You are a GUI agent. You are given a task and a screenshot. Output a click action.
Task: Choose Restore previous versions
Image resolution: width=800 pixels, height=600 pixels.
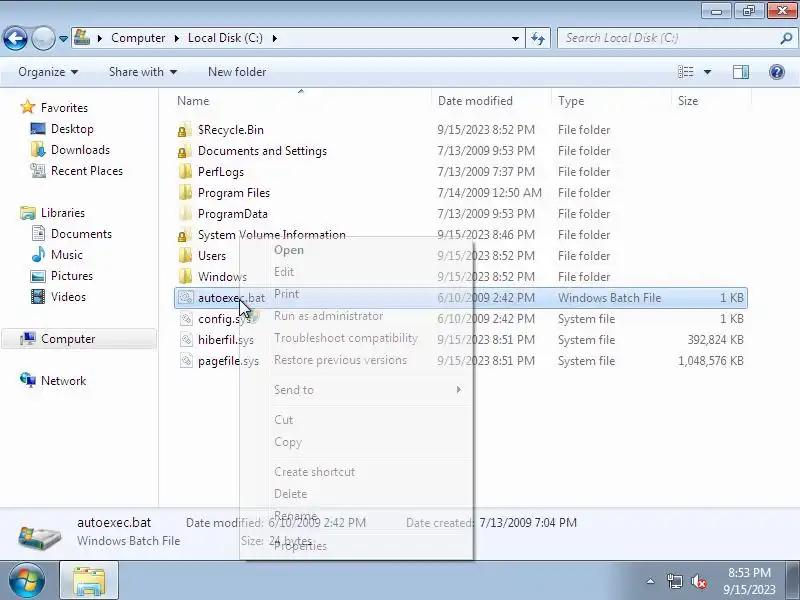click(357, 360)
